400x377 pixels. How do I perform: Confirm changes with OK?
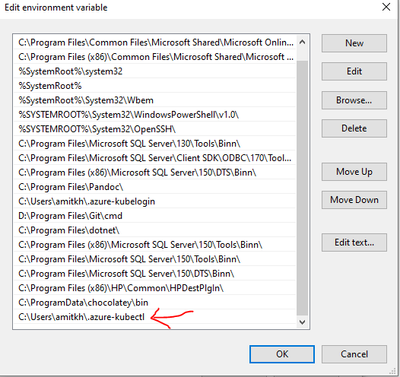click(282, 354)
